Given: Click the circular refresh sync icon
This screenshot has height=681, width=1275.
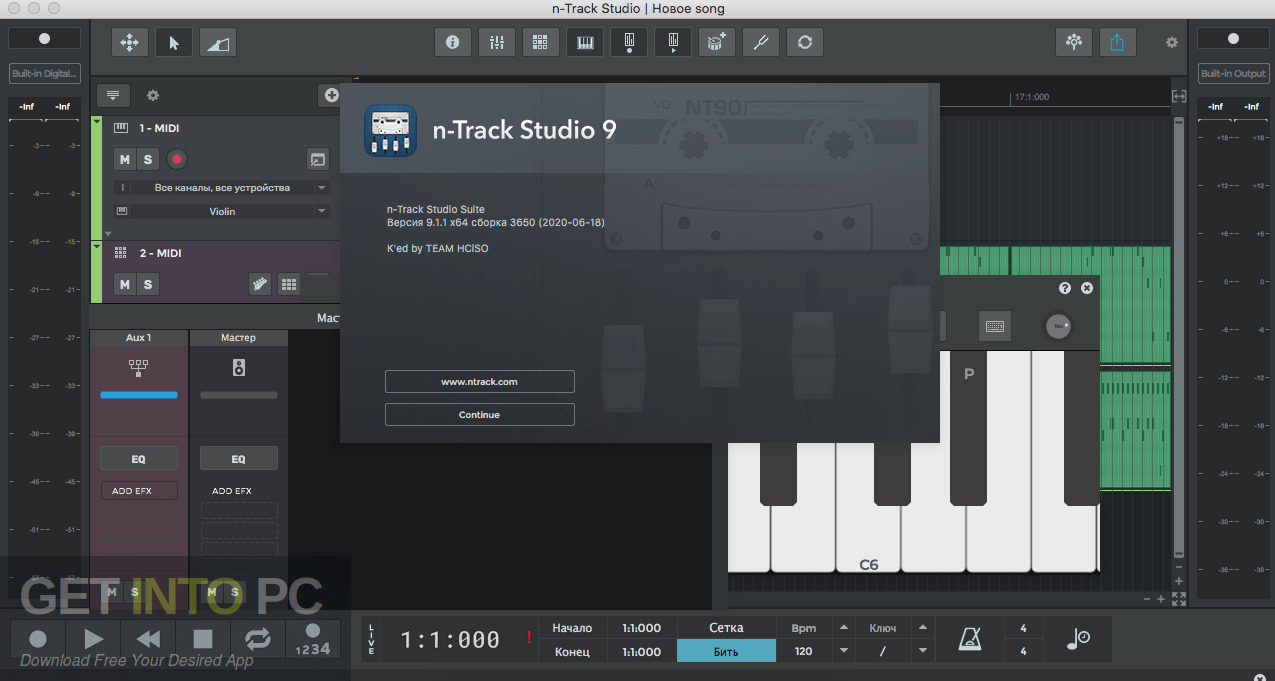Looking at the screenshot, I should [804, 42].
